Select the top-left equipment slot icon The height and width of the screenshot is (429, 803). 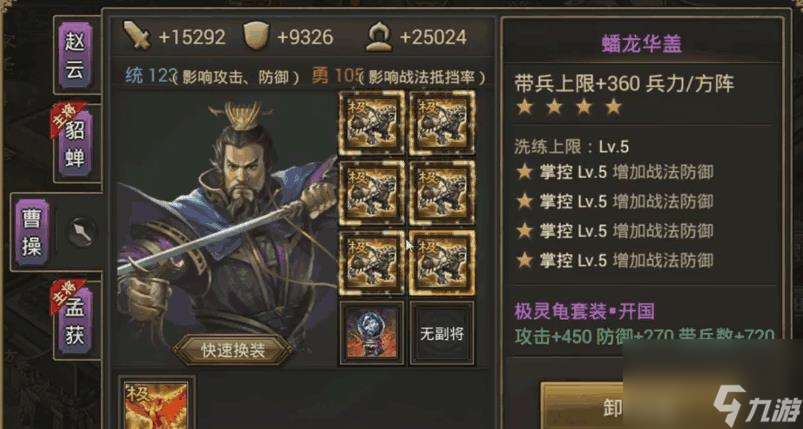(x=372, y=123)
